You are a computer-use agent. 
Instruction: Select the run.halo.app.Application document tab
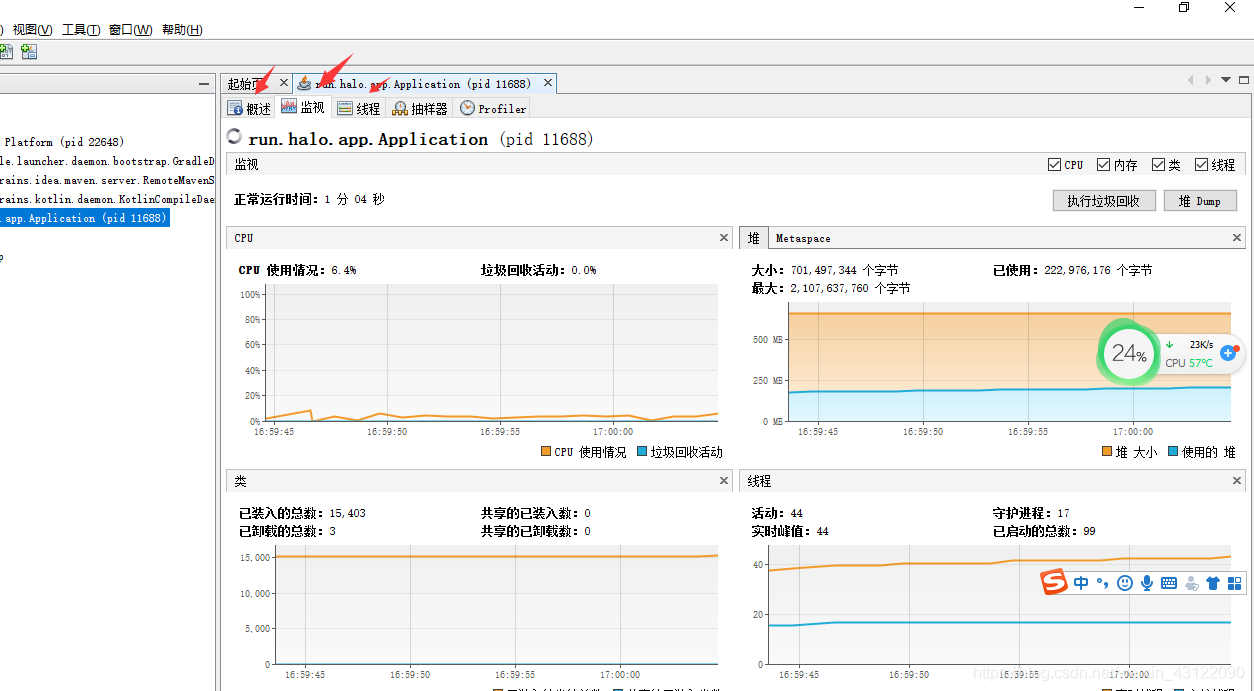pos(423,84)
